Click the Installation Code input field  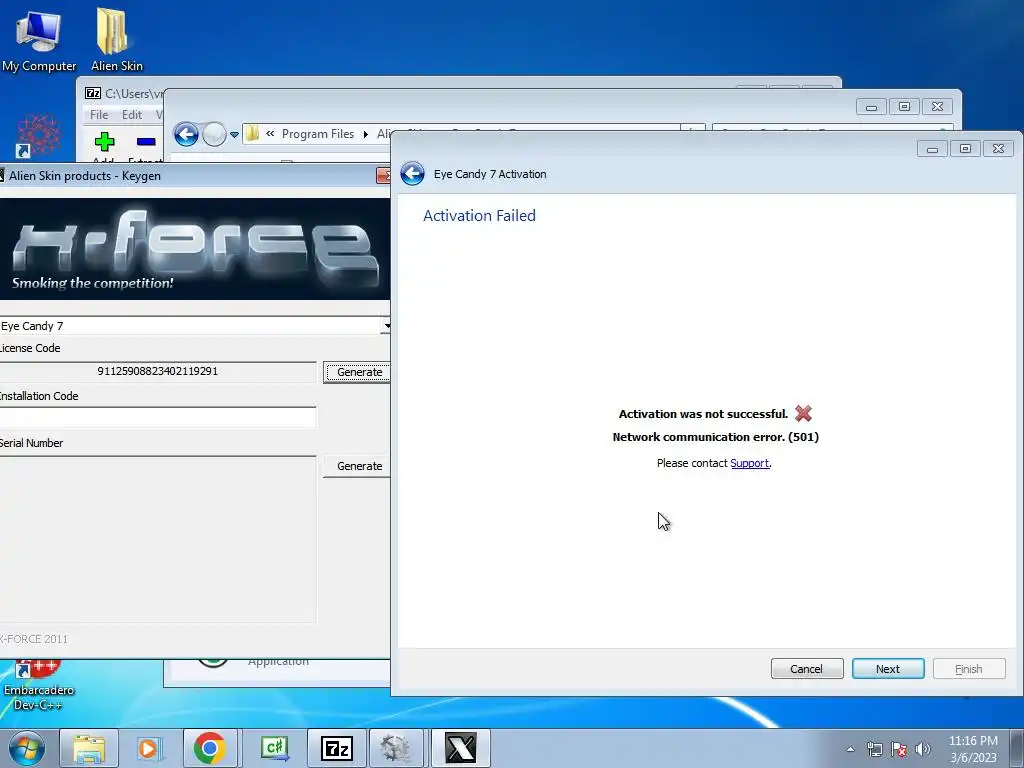point(157,417)
